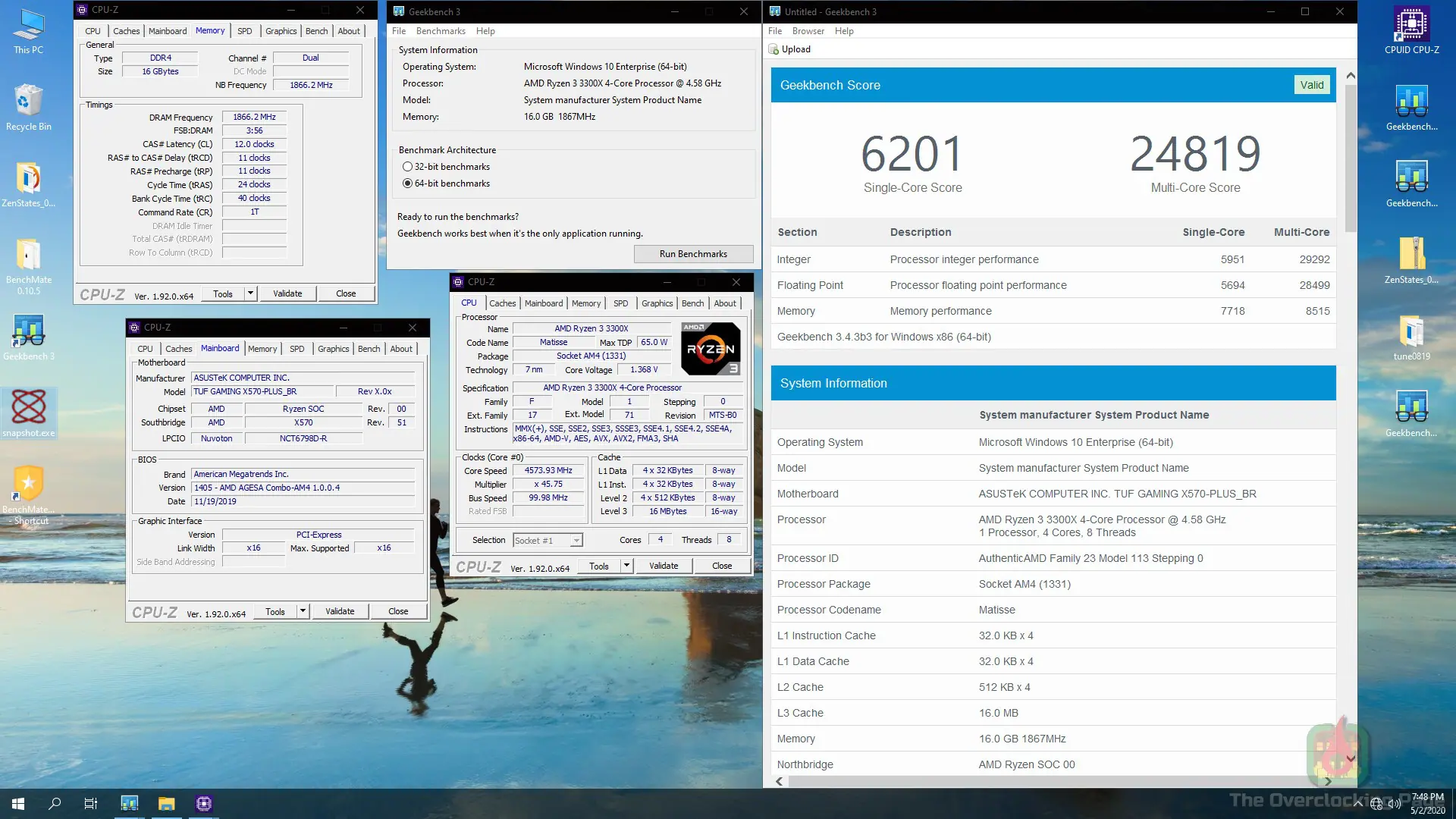Switch to SPD tab in Memory CPU-Z window
The image size is (1456, 819).
pos(244,31)
